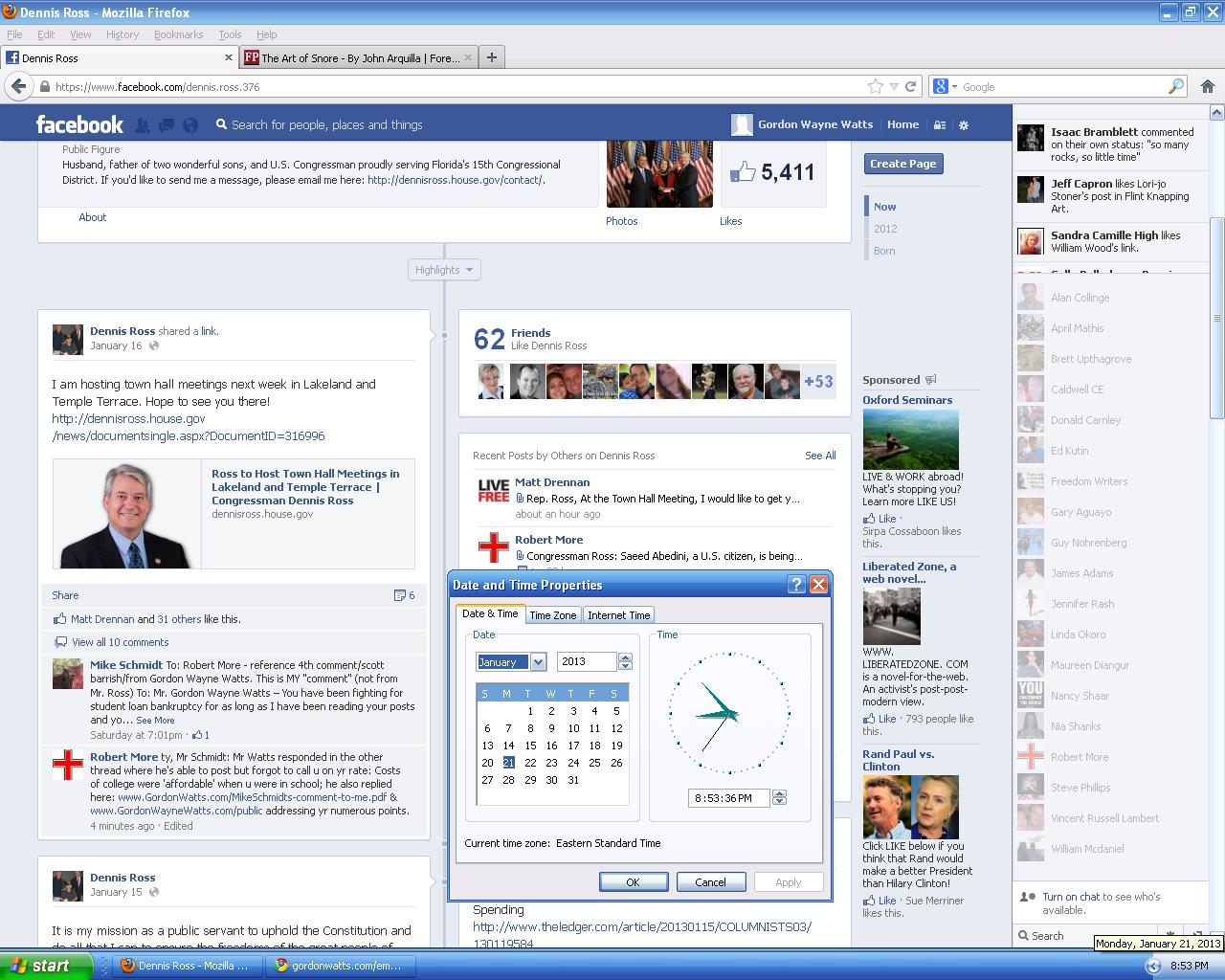Open Gordon Wayne Watts profile link
The height and width of the screenshot is (980, 1225).
814,124
